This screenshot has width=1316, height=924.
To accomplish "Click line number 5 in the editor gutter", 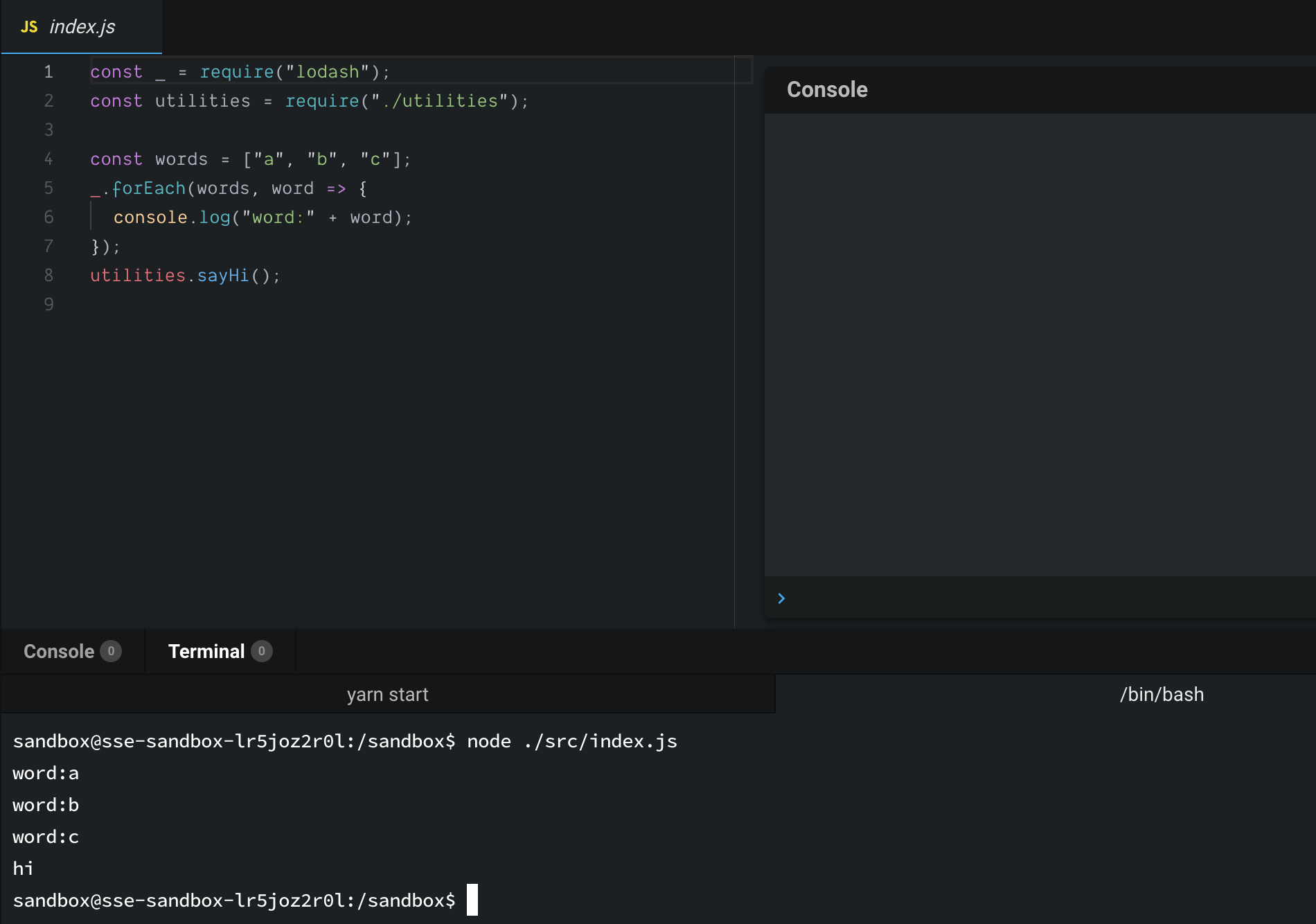I will (48, 188).
